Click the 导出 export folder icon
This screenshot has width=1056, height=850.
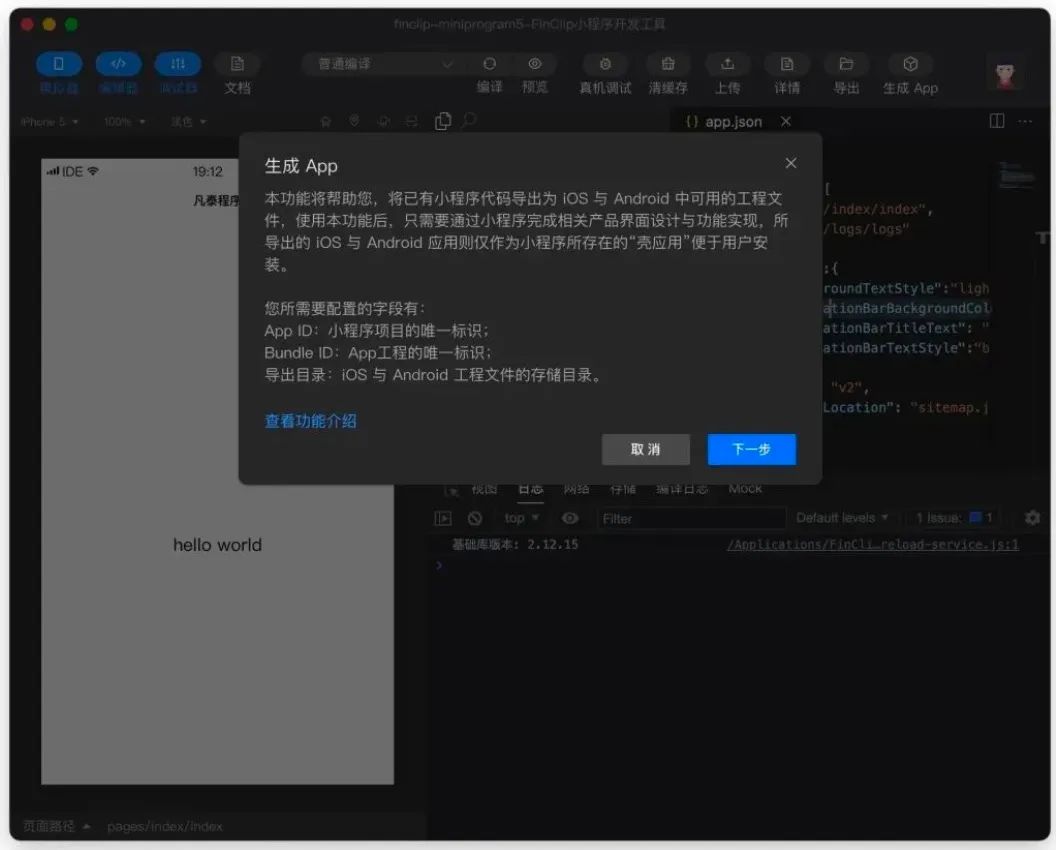click(x=846, y=64)
